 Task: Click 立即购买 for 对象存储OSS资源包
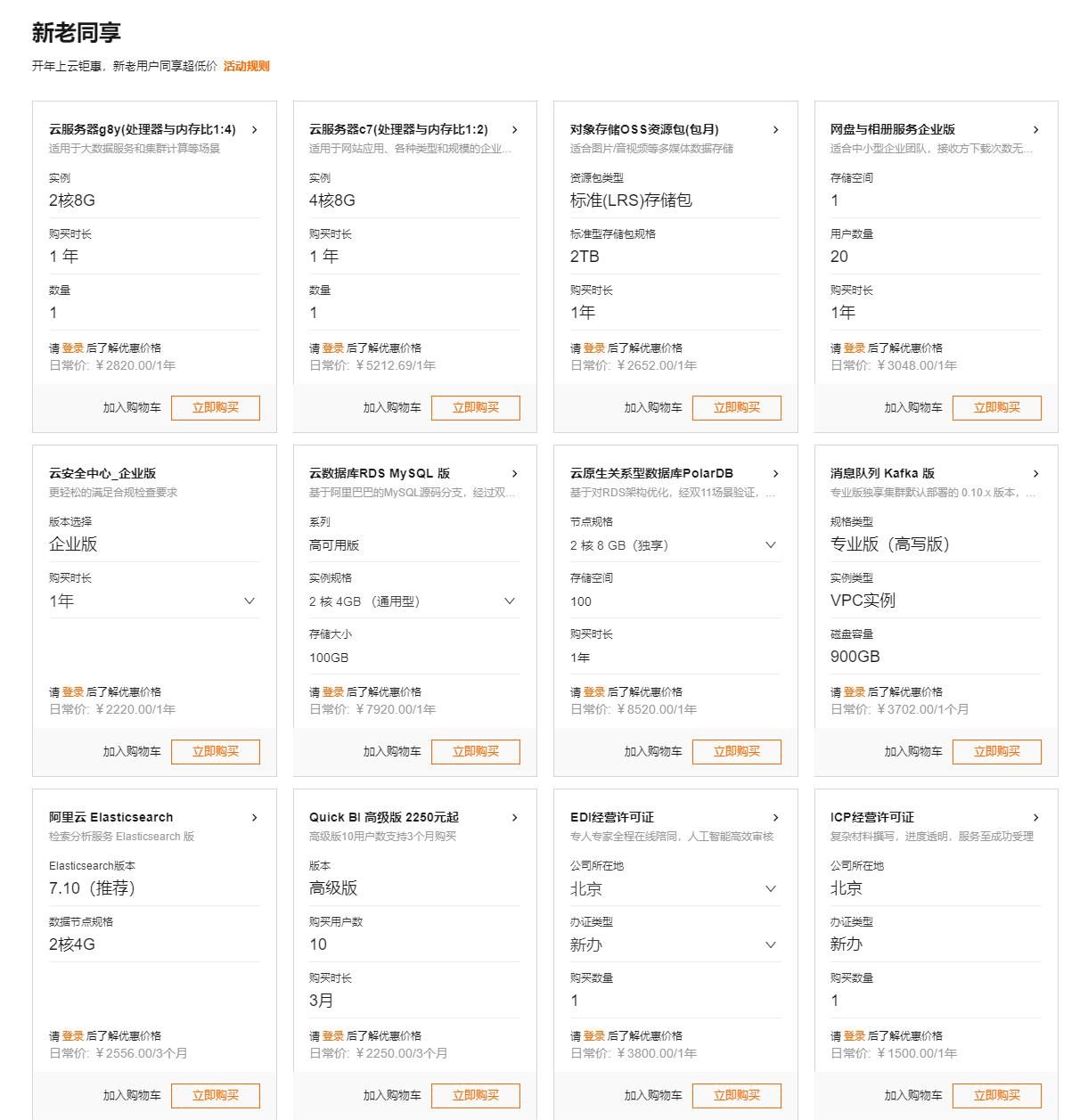click(737, 408)
